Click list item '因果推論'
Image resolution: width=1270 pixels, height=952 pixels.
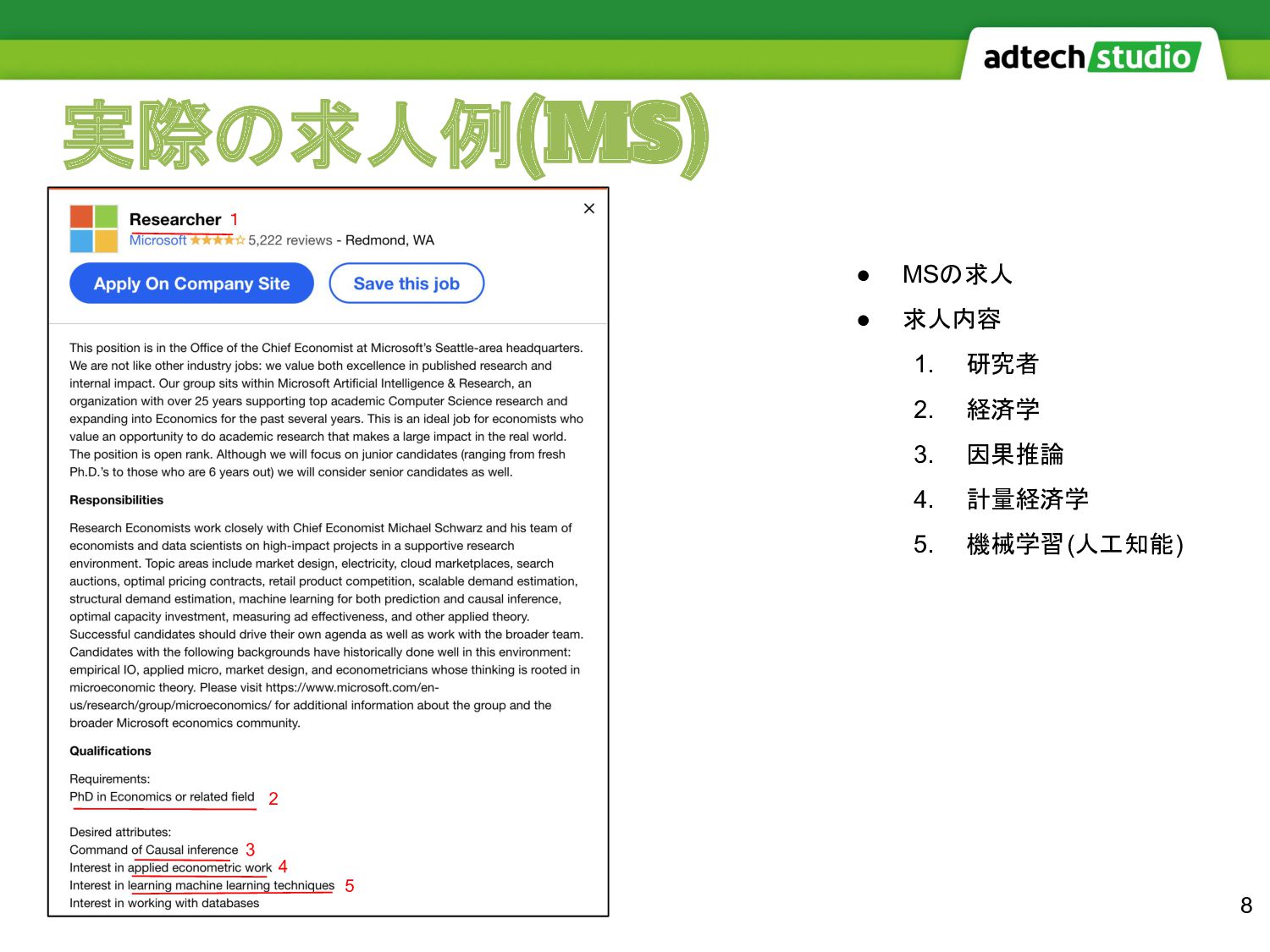tap(1015, 454)
